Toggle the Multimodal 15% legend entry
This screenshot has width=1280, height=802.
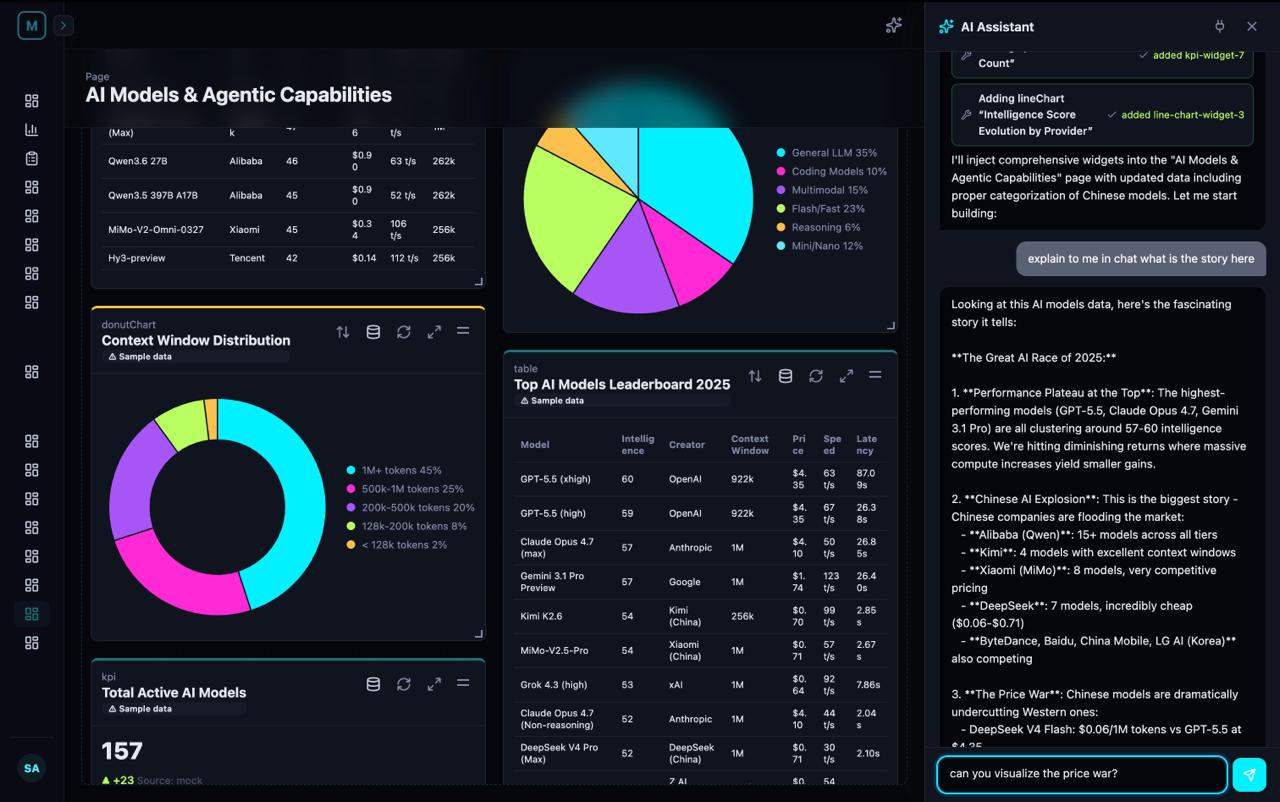[822, 190]
